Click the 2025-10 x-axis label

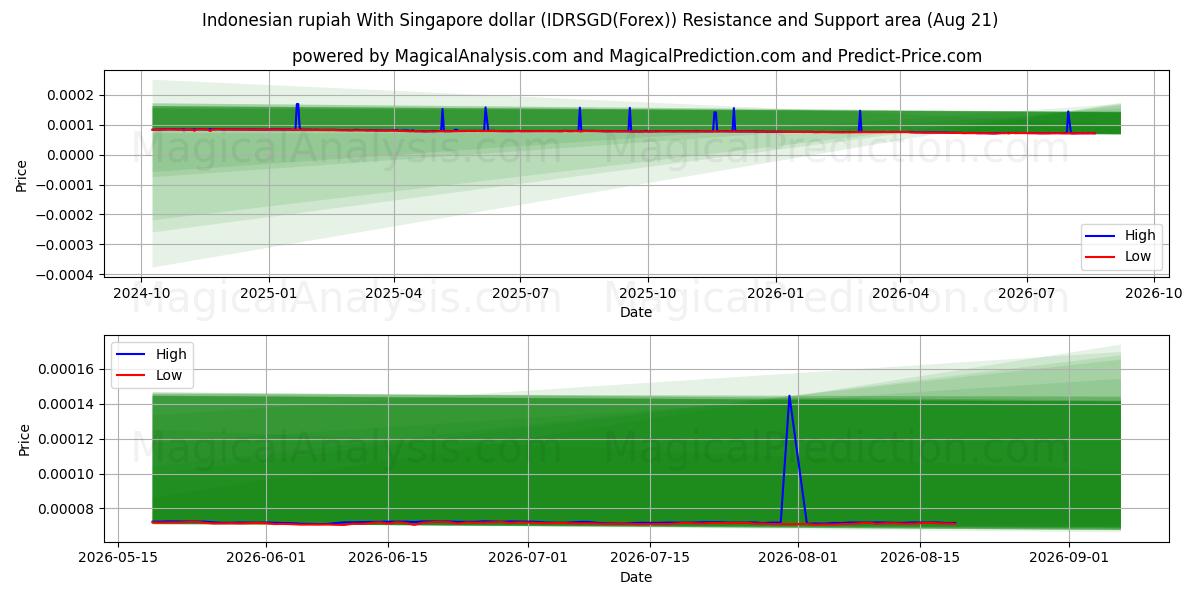(x=647, y=293)
